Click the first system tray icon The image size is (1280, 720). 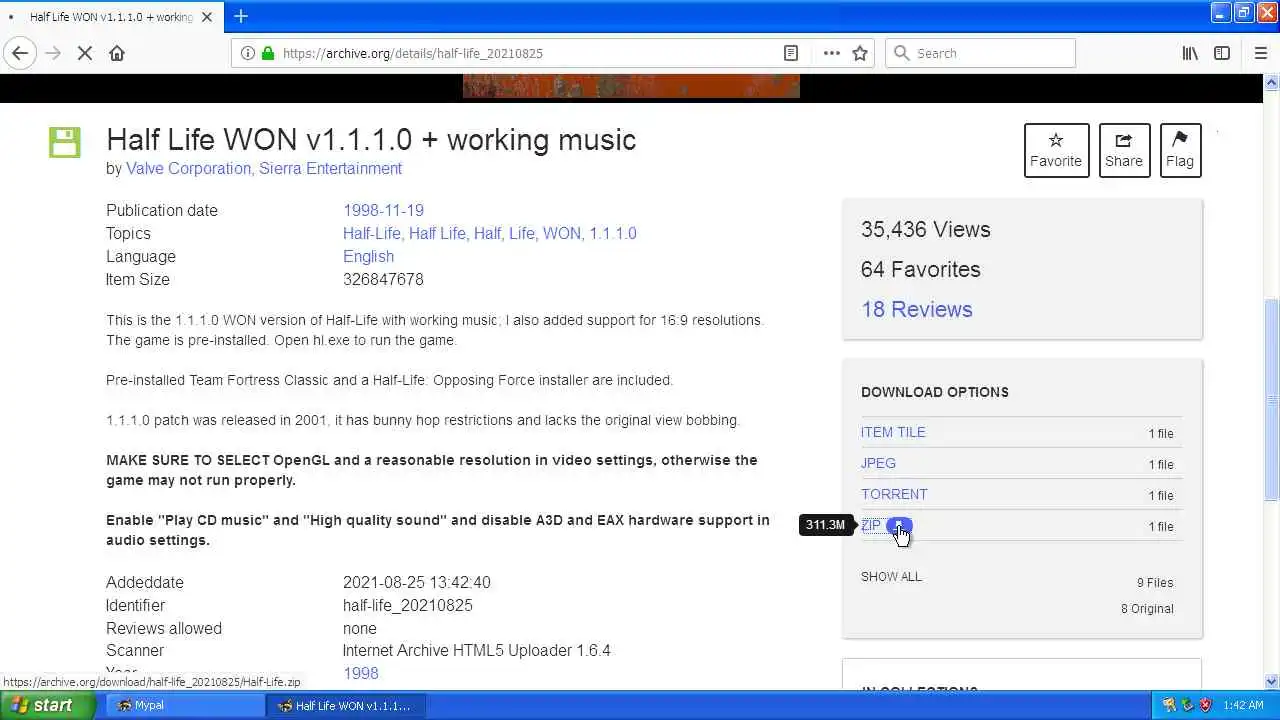pyautogui.click(x=1168, y=705)
